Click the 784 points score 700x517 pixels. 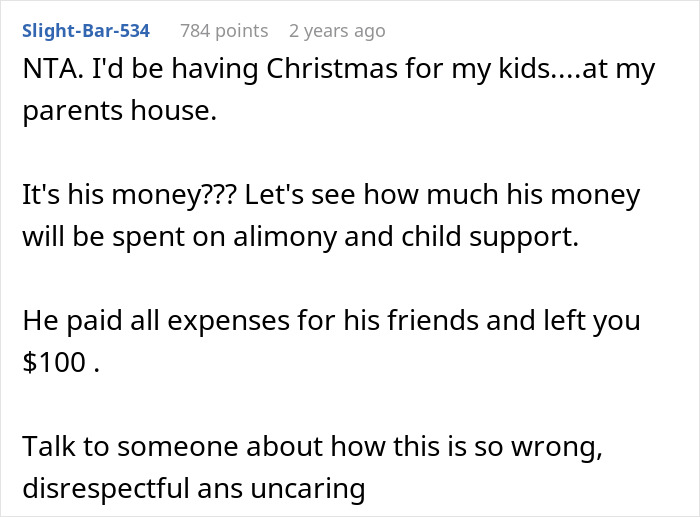coord(224,31)
